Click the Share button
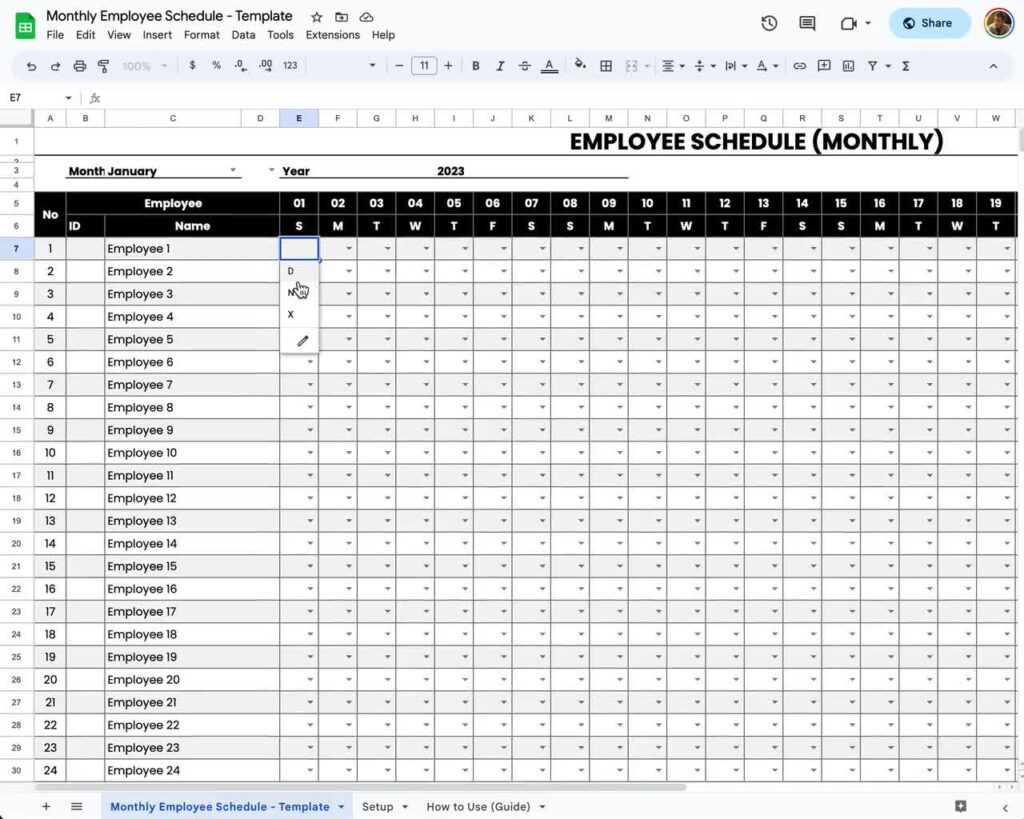The image size is (1024, 819). (929, 23)
